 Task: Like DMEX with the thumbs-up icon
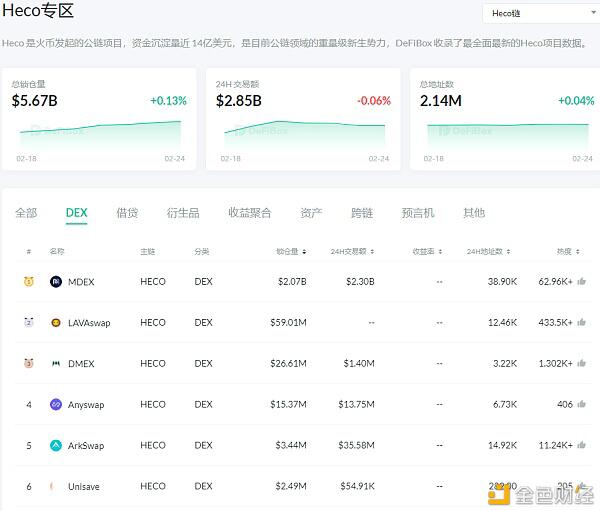click(x=582, y=363)
